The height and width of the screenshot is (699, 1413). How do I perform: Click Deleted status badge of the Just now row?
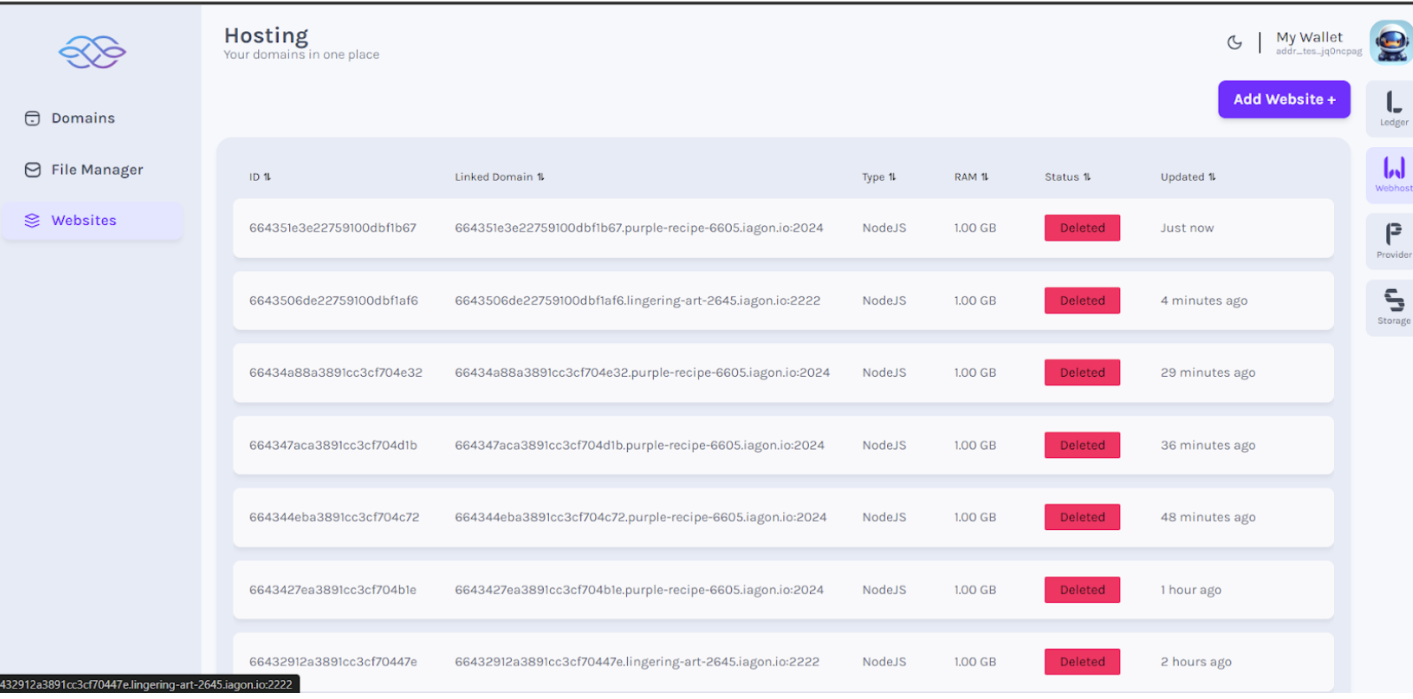(x=1082, y=228)
